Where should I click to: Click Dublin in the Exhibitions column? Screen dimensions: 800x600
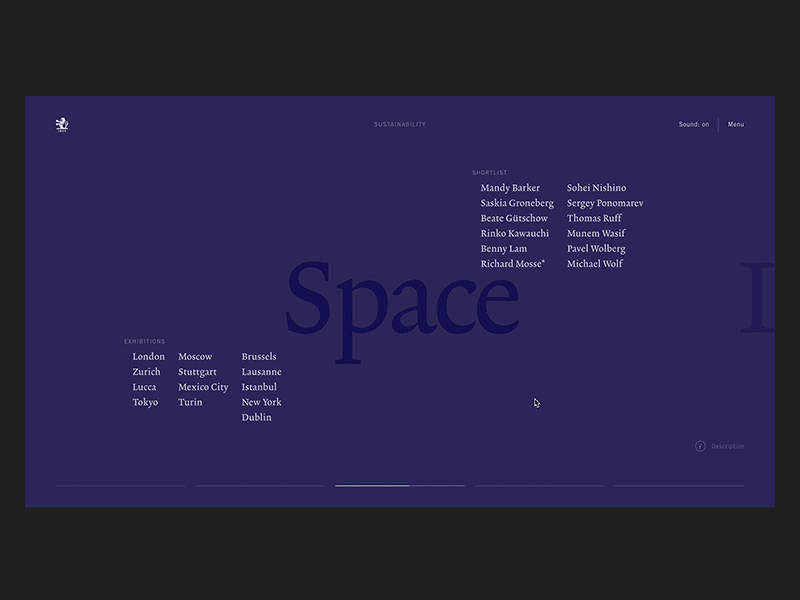coord(257,417)
